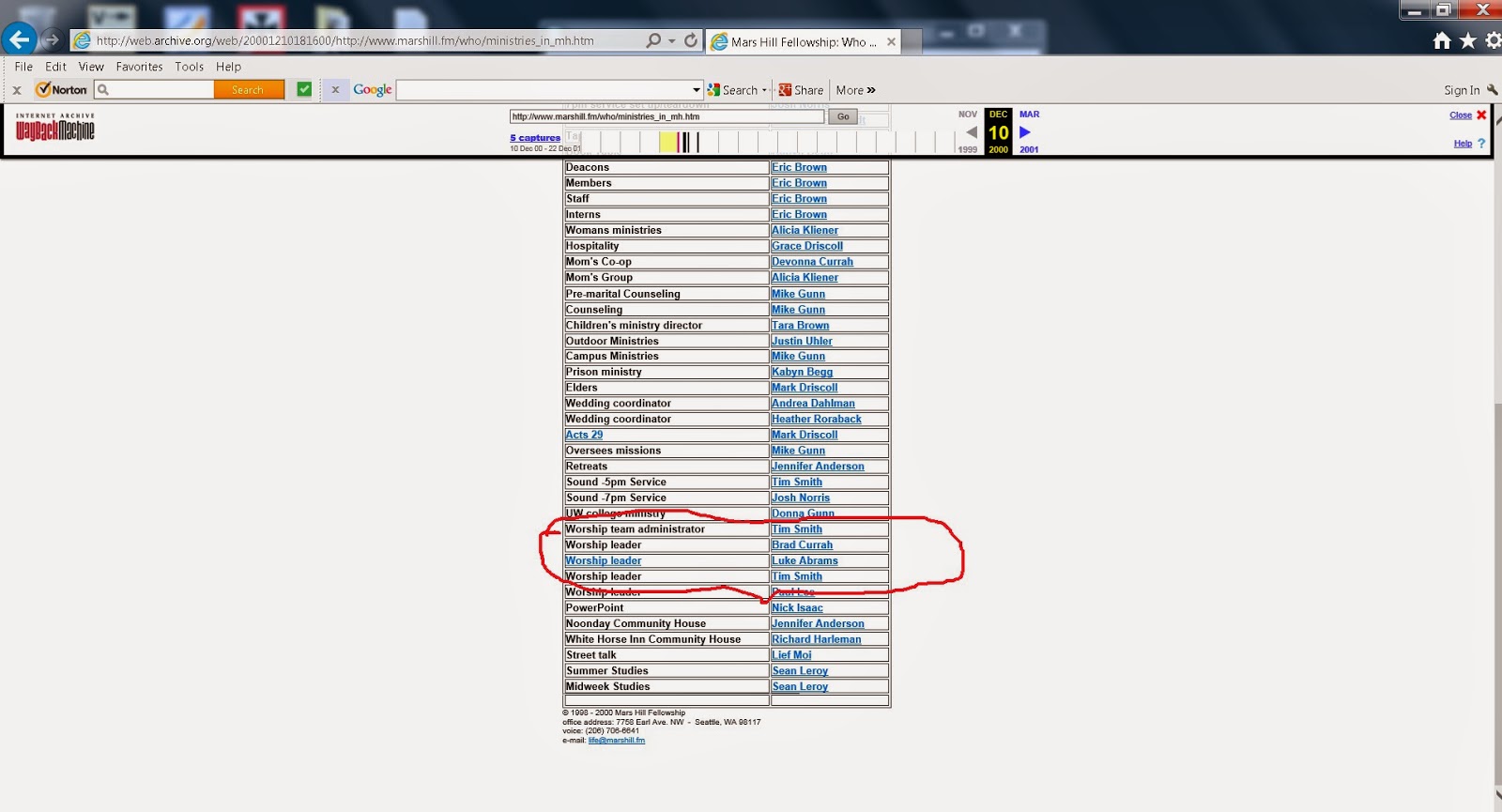Click the Wayback Go button
The height and width of the screenshot is (812, 1502).
click(x=843, y=116)
